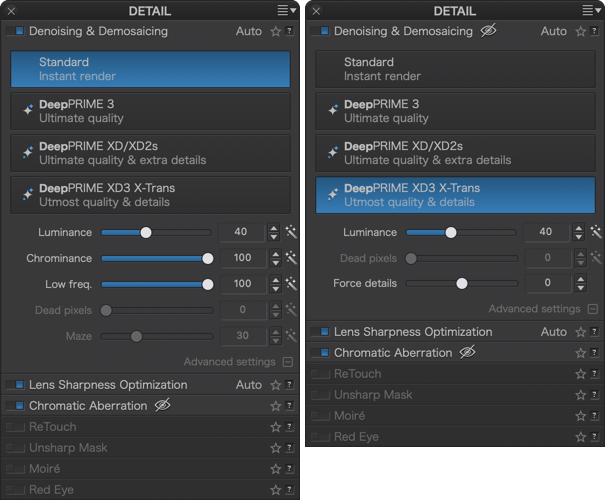Open help for Lens Sharpness Optimization, right panel
This screenshot has width=605, height=500.
(x=594, y=331)
